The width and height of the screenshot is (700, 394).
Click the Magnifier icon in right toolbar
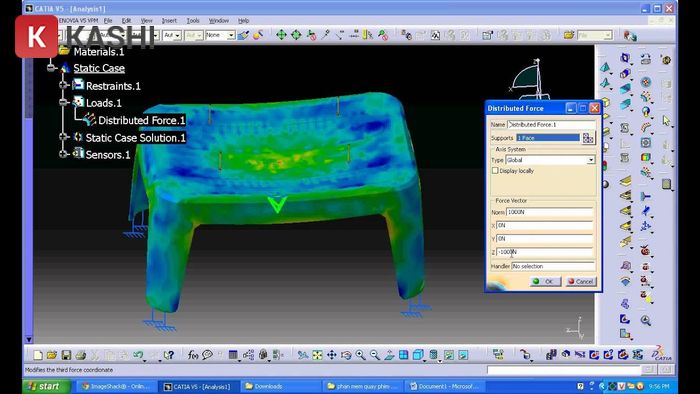pos(646,320)
